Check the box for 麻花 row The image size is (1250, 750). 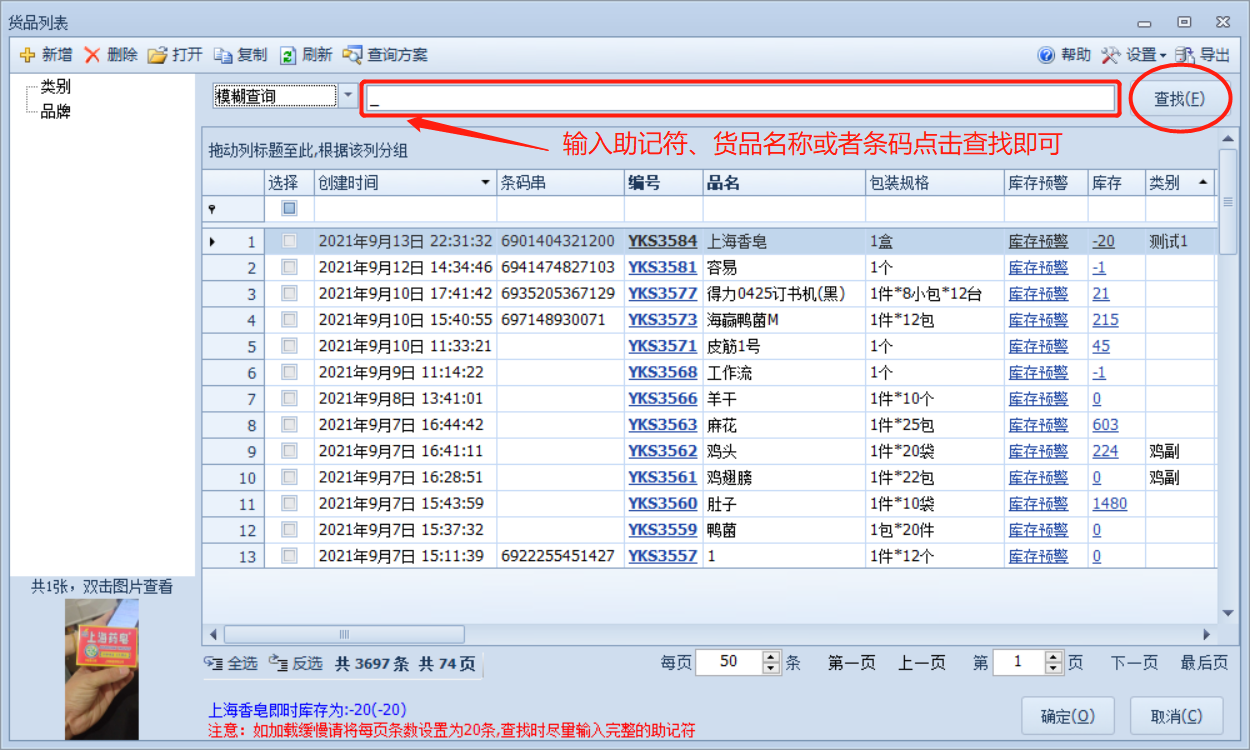(x=289, y=425)
